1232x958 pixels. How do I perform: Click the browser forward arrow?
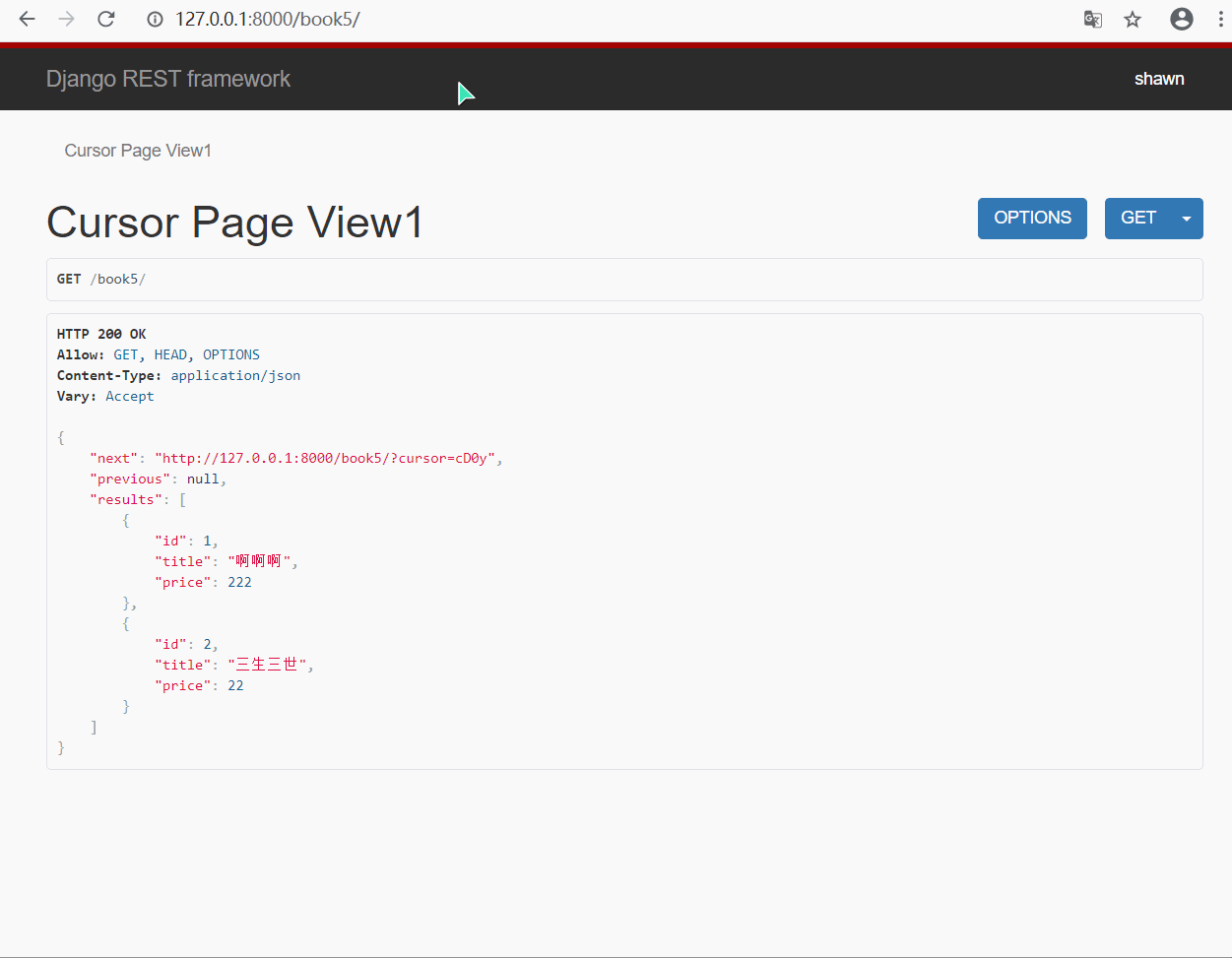pyautogui.click(x=66, y=20)
